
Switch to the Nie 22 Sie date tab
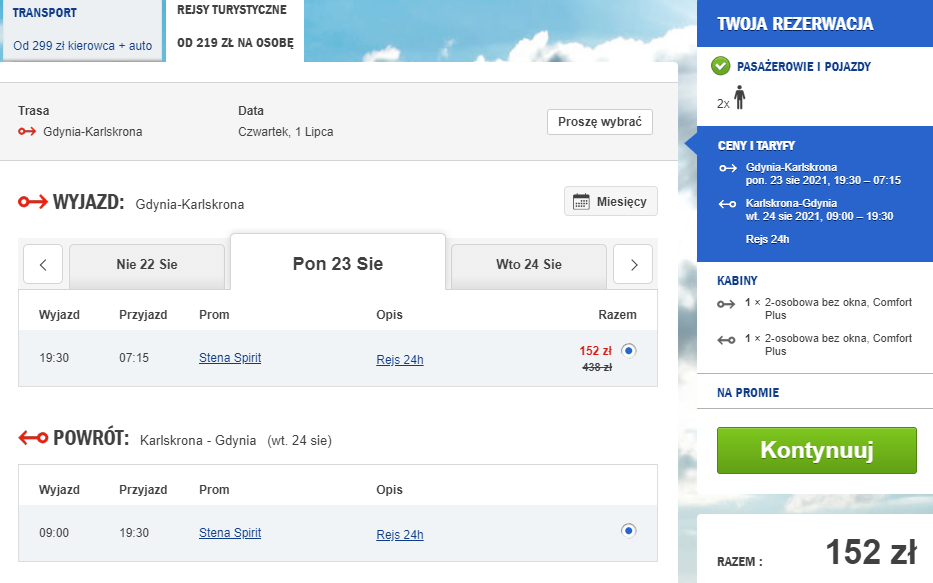pyautogui.click(x=147, y=265)
